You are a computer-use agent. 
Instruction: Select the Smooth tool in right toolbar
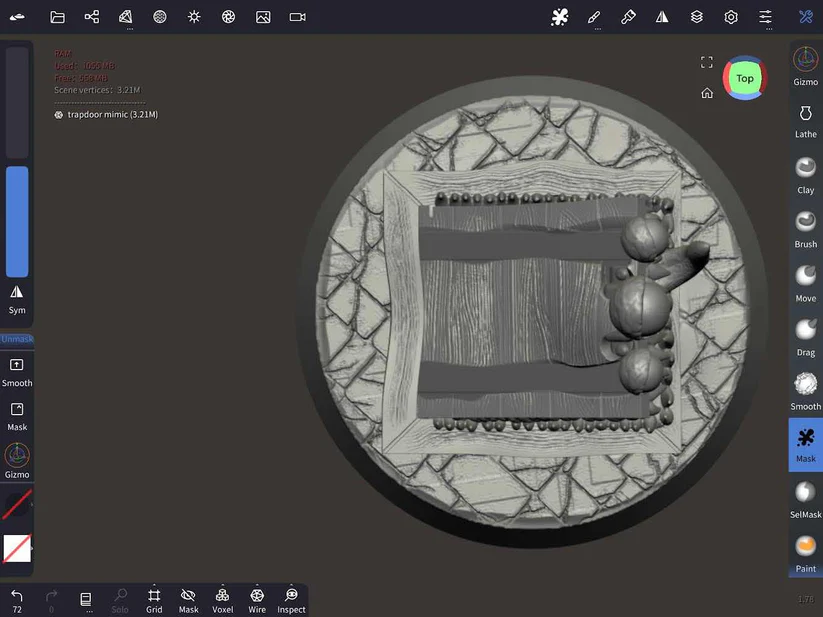(x=805, y=392)
